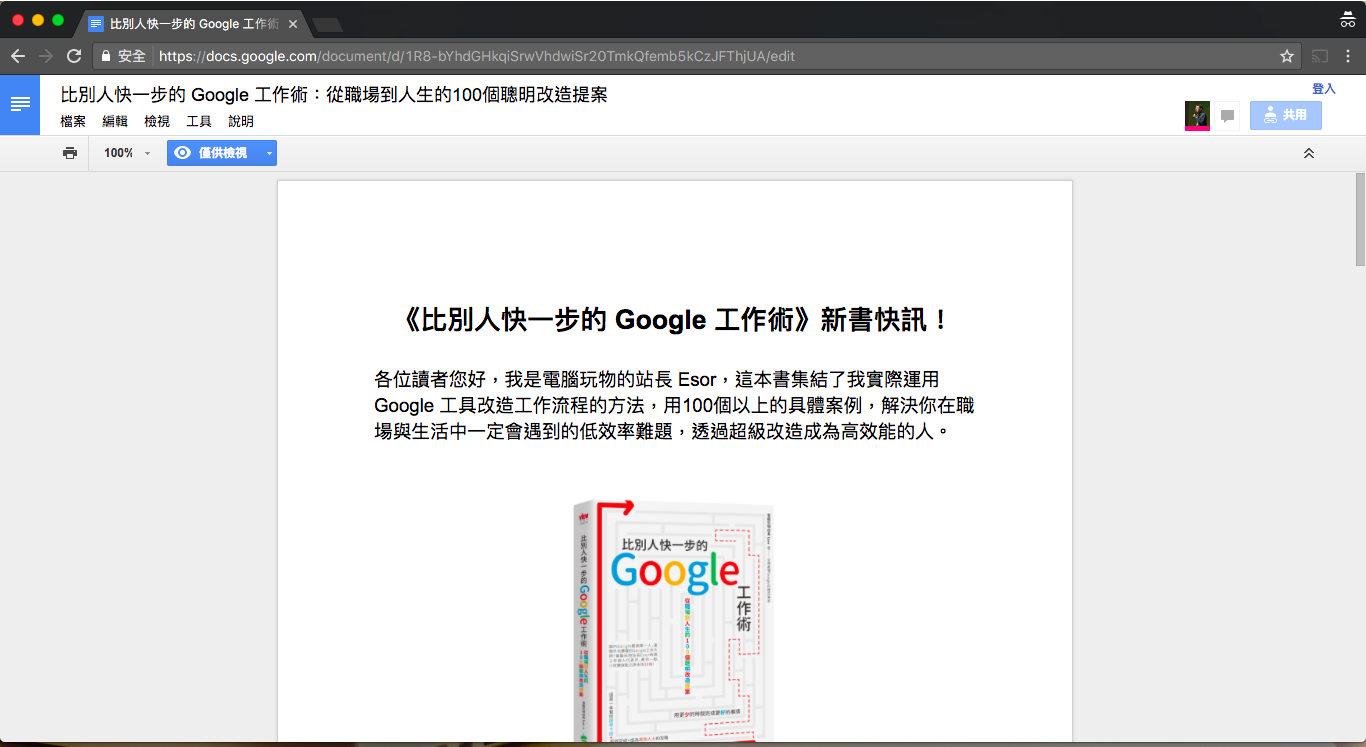This screenshot has width=1366, height=747.
Task: Click the Google Docs home icon
Action: click(20, 104)
